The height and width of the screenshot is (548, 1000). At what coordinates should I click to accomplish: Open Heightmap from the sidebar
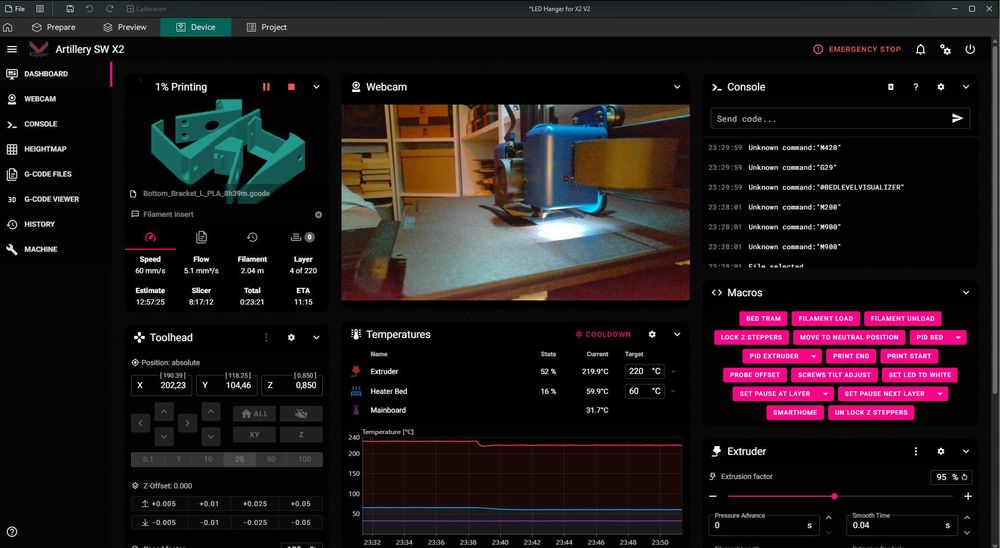tap(44, 149)
